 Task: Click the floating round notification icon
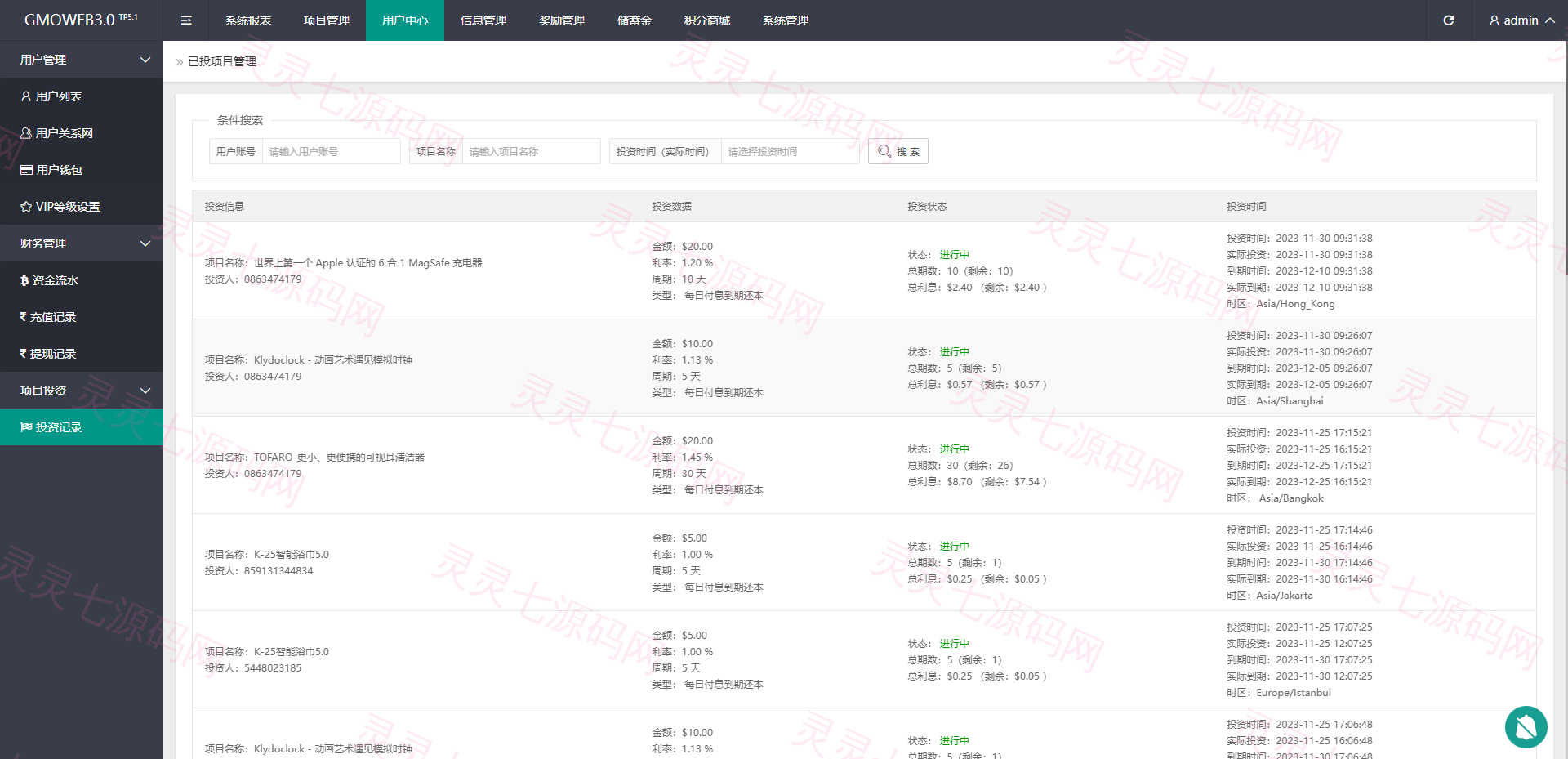click(1526, 726)
